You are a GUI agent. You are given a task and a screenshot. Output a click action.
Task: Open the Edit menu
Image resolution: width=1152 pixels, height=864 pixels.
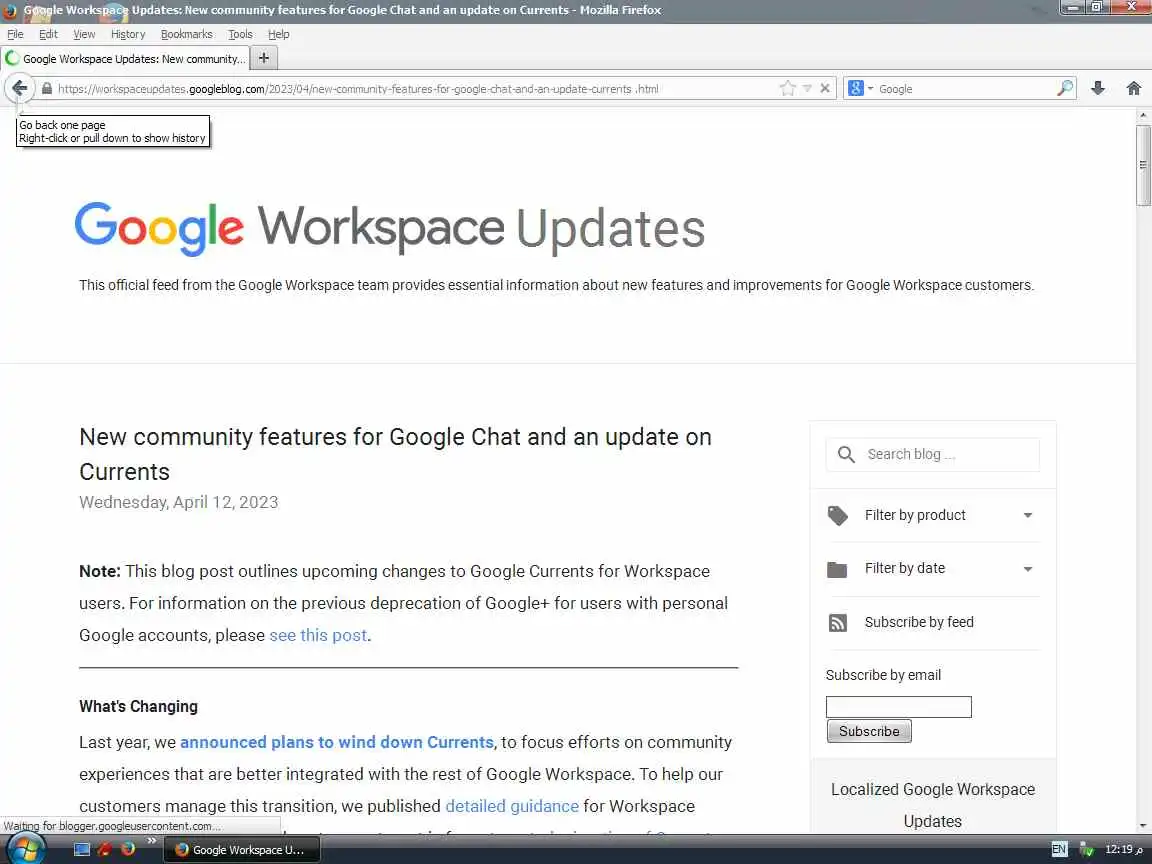pos(48,34)
